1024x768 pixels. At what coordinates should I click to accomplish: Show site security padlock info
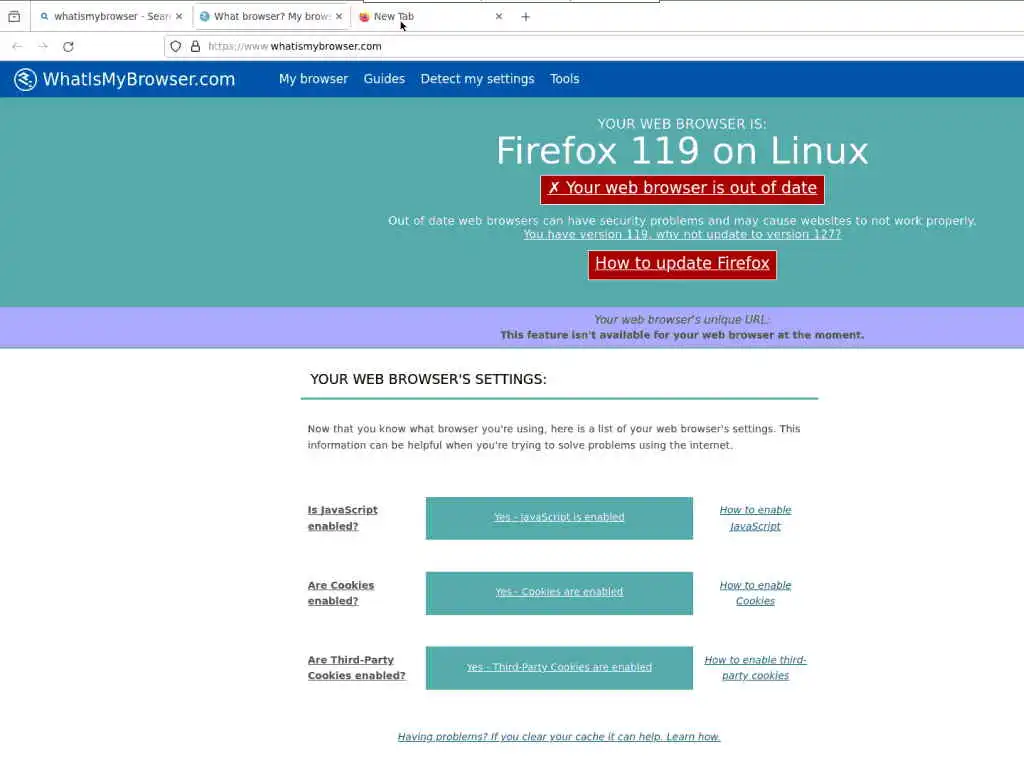[195, 46]
